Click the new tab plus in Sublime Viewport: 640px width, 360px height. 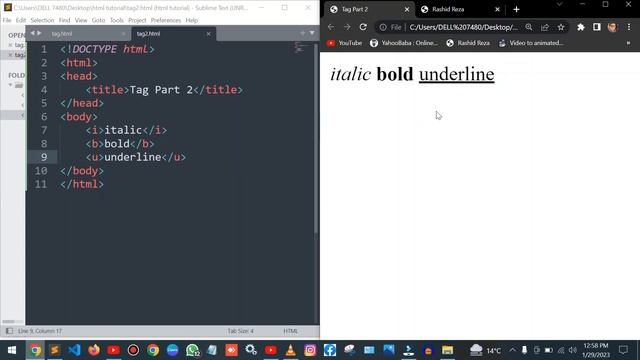(x=302, y=33)
